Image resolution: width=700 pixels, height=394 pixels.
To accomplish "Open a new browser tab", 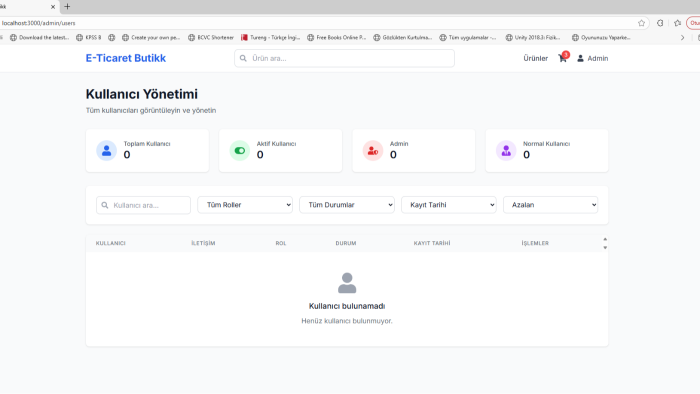I will [67, 7].
